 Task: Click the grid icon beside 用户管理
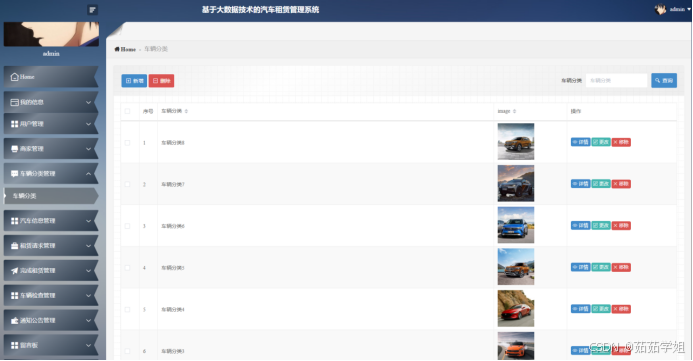pyautogui.click(x=15, y=124)
